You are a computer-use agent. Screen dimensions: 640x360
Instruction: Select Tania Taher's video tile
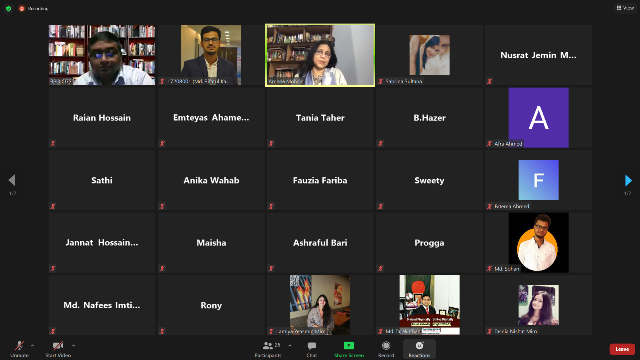tap(320, 118)
